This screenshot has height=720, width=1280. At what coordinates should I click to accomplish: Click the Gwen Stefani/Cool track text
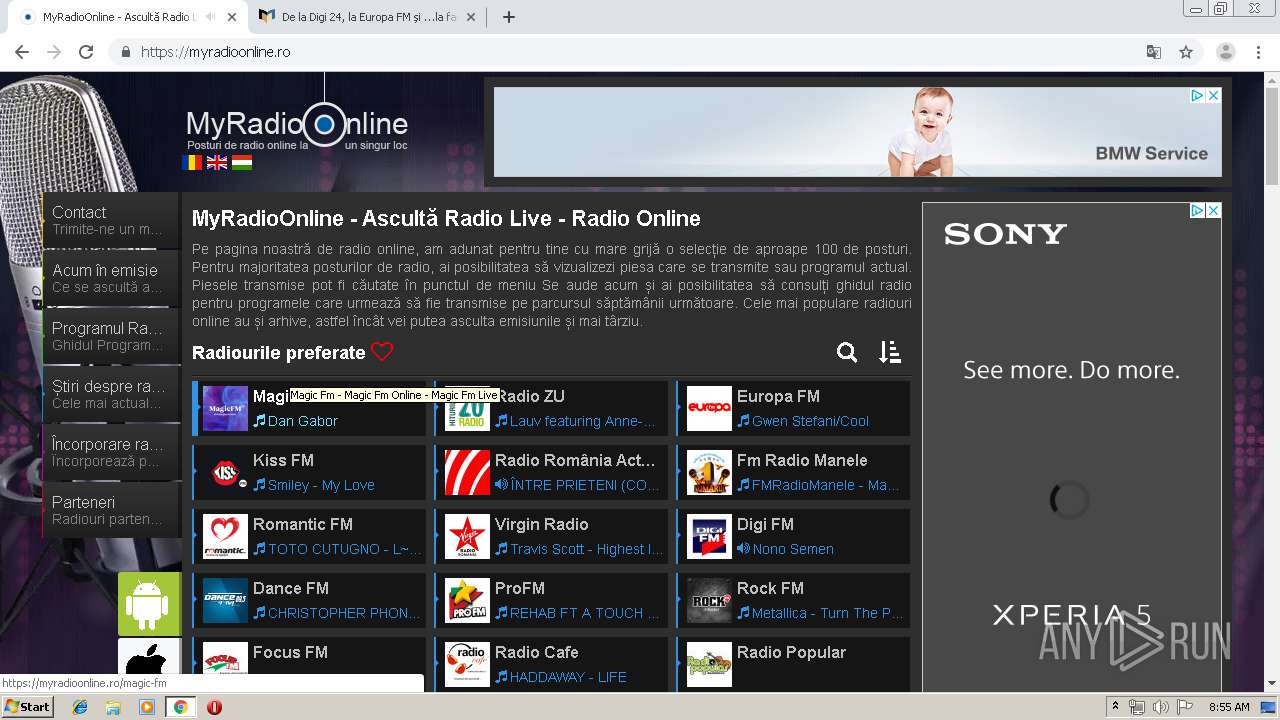point(810,421)
